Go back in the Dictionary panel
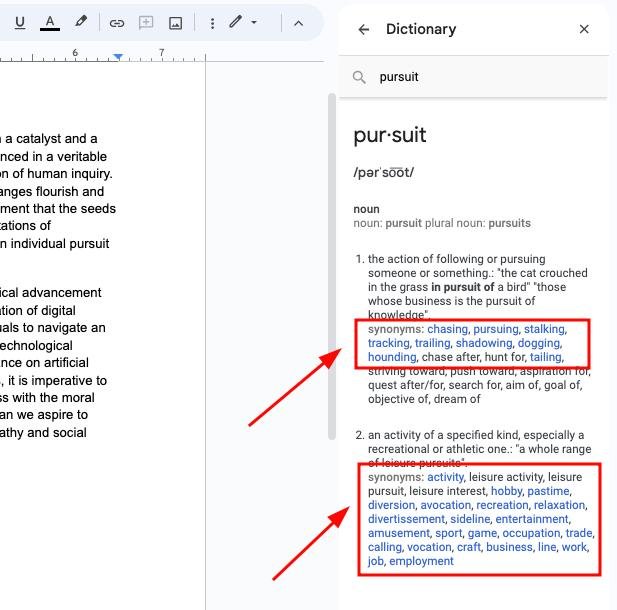 coord(364,29)
